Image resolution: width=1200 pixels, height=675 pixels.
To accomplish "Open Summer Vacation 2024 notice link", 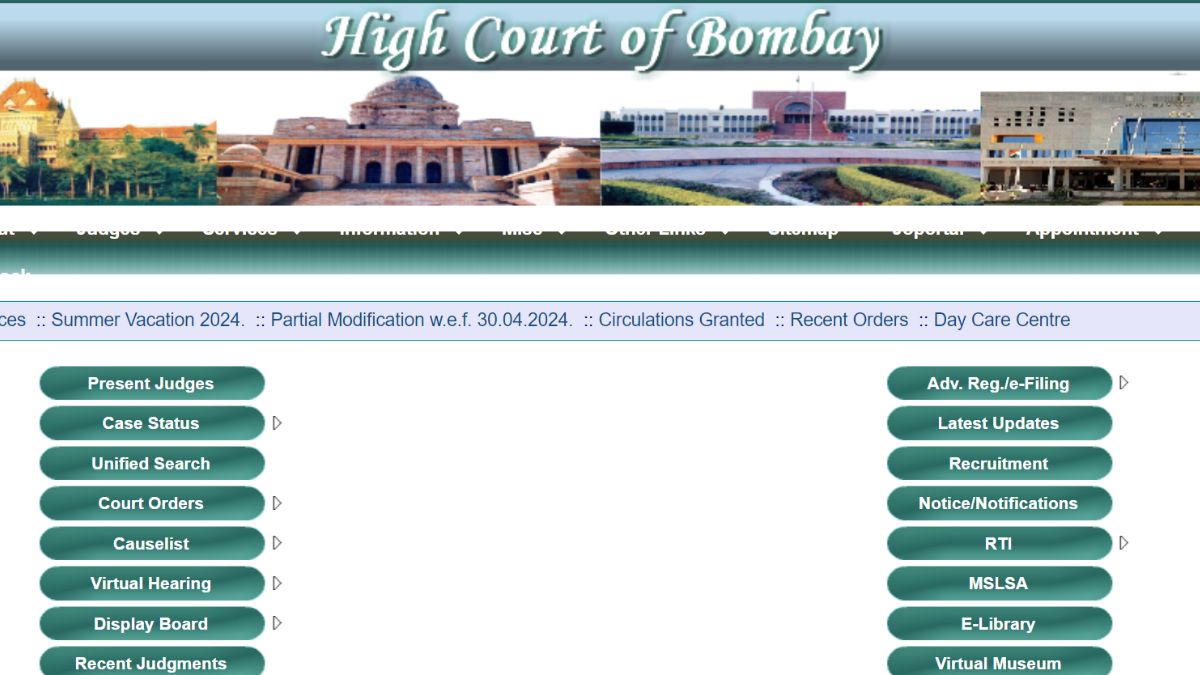I will click(147, 320).
